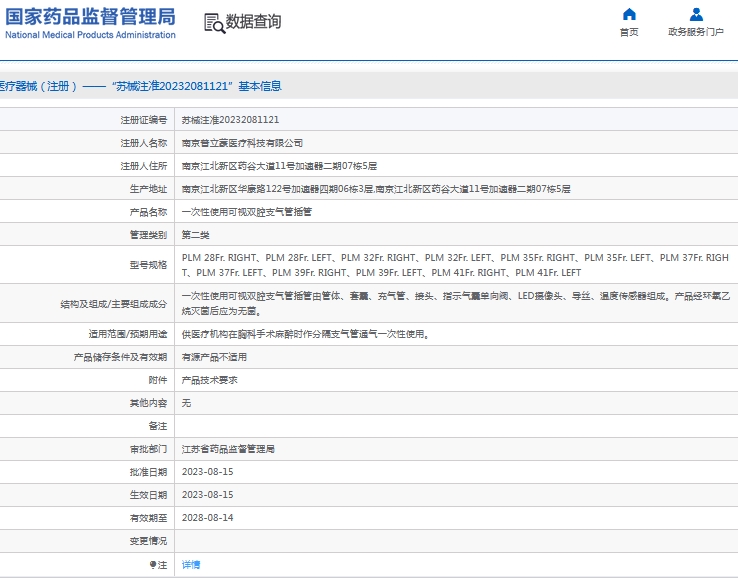Click the 生产地址 label
The height and width of the screenshot is (579, 738).
[148, 189]
